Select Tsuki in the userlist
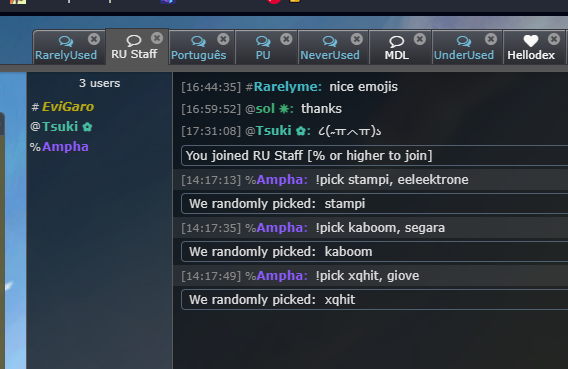This screenshot has height=369, width=568. 60,127
